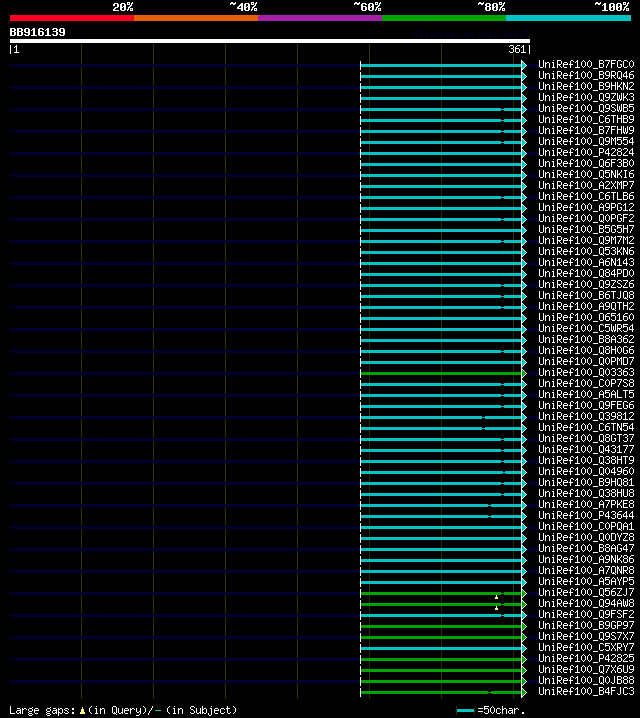Open the UniRef100_Q8GT37 hit
Viewport: 640px width, 718px height.
586,438
